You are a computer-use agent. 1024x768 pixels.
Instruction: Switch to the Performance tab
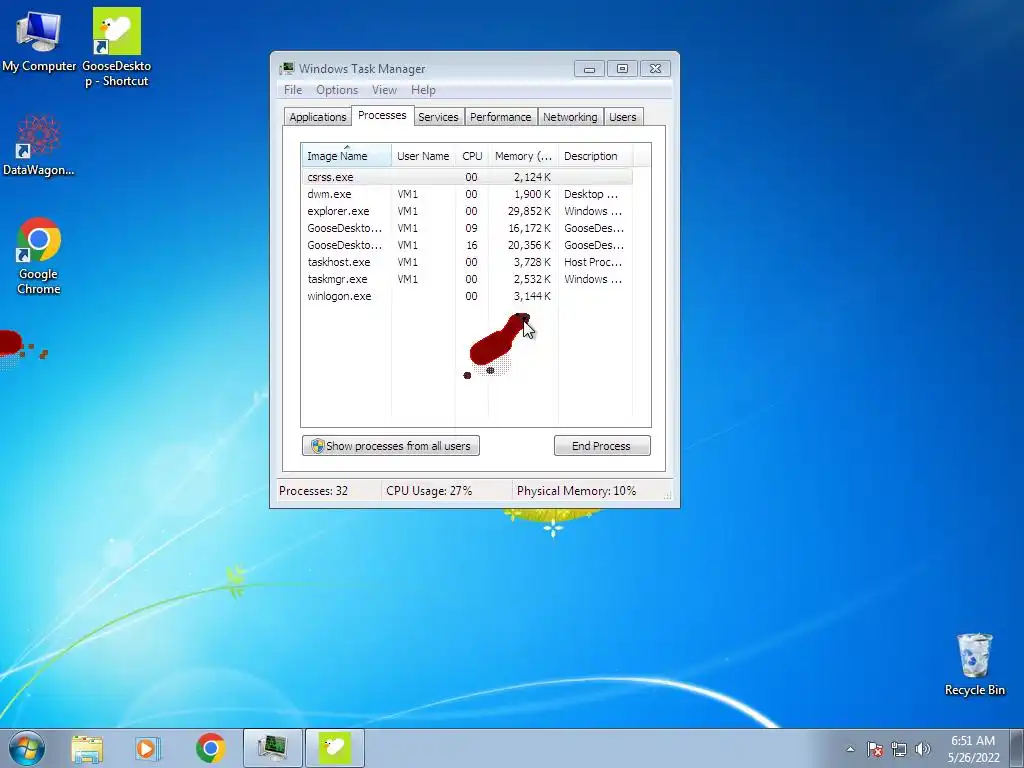[500, 117]
